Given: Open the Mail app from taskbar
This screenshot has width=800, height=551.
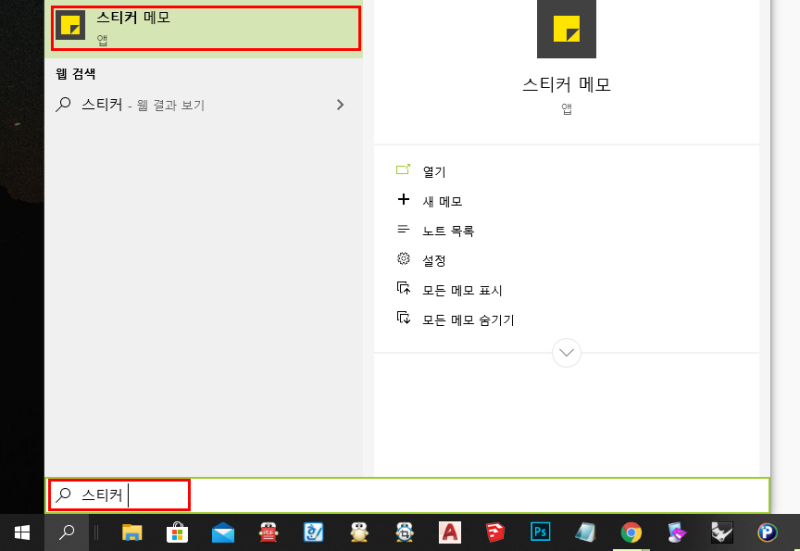Looking at the screenshot, I should tap(223, 533).
